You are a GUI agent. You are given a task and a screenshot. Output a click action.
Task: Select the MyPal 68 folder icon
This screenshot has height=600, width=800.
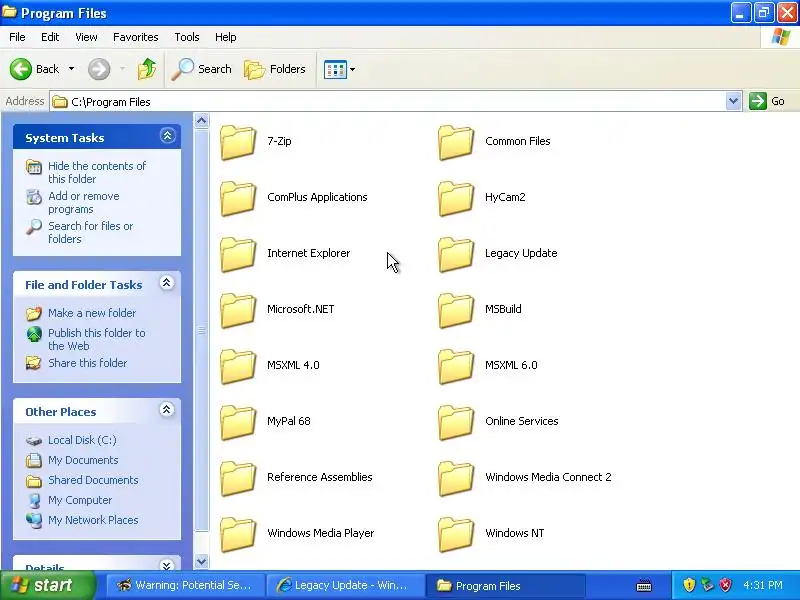[238, 422]
